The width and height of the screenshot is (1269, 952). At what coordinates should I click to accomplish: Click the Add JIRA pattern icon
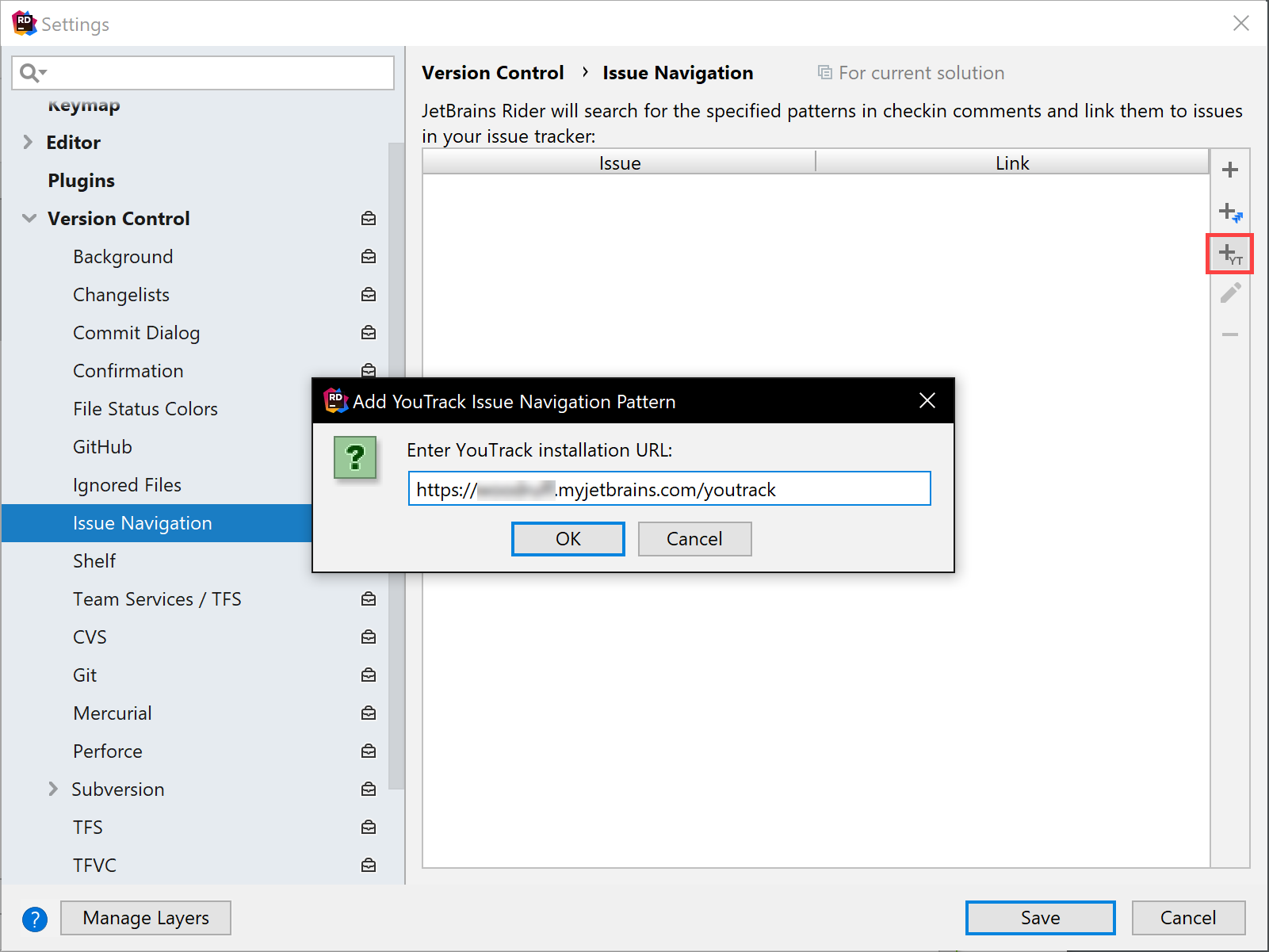coord(1230,212)
